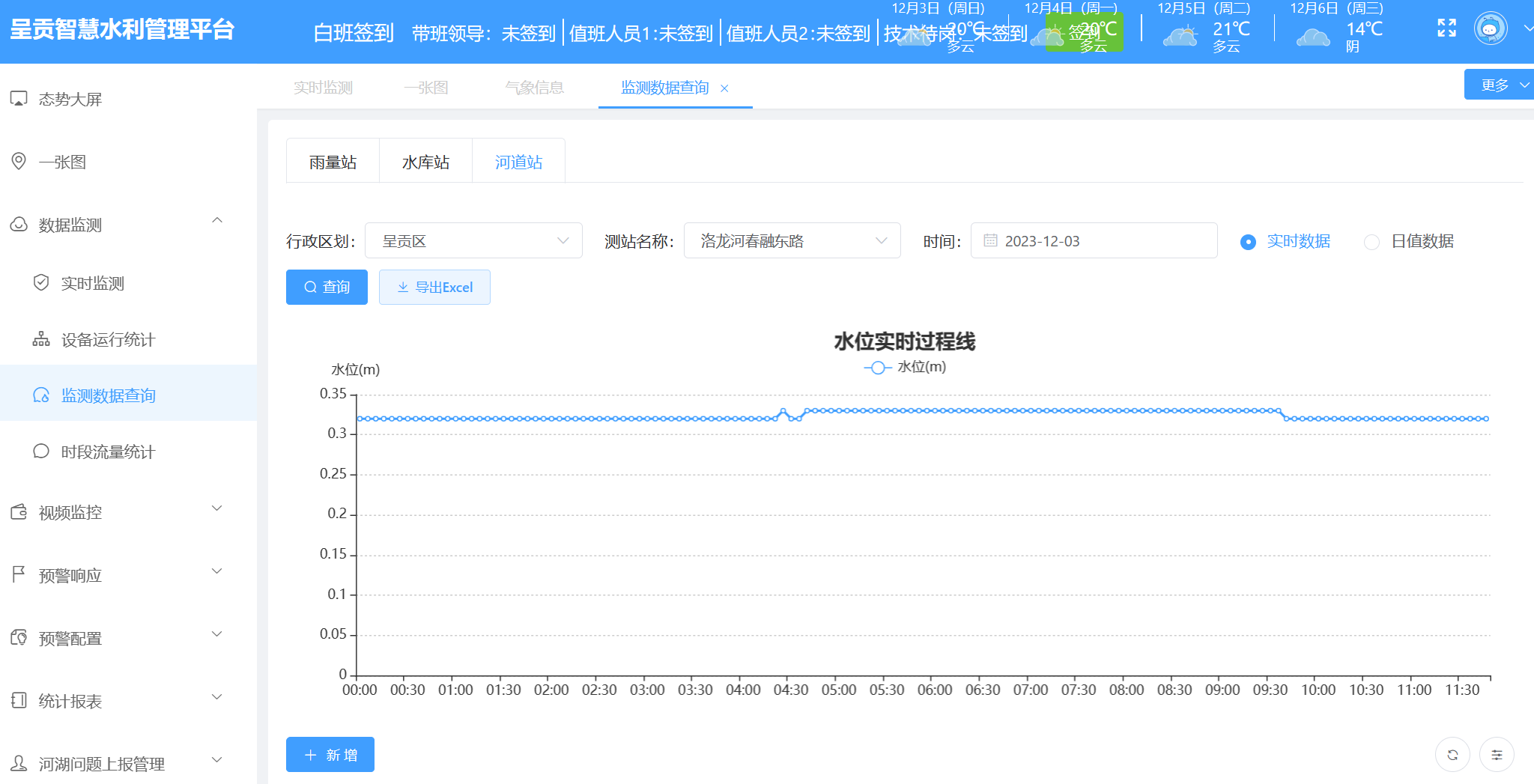1534x784 pixels.
Task: Open the 行政区划 dropdown showing 呈贡区
Action: click(x=473, y=240)
